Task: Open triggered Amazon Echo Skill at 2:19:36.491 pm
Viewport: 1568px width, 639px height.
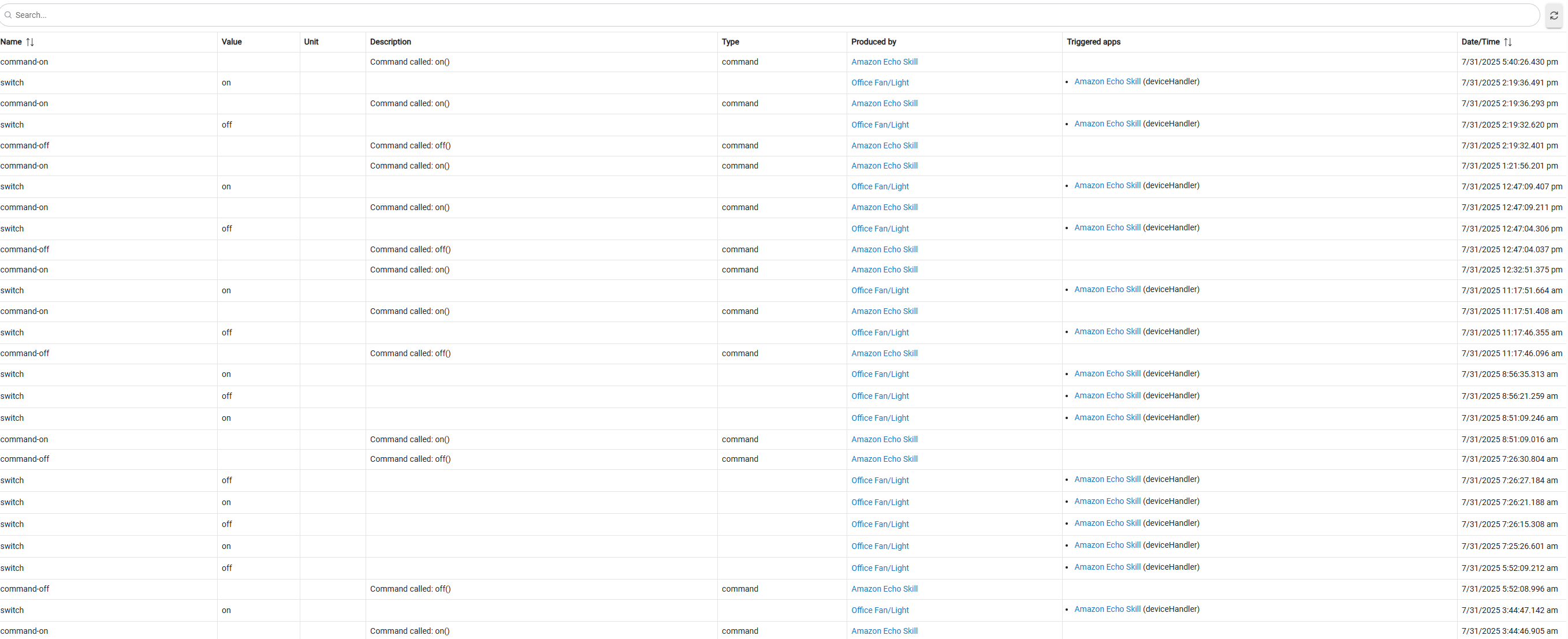Action: [x=1107, y=81]
